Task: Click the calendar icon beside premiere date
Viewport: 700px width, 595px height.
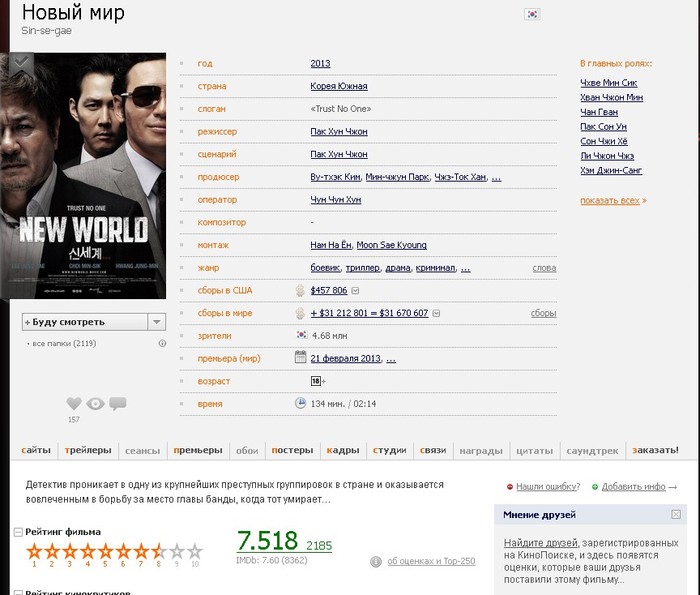Action: [300, 357]
